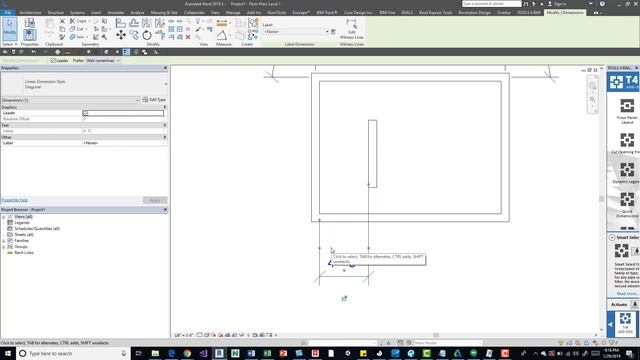Expand the Views (all) tree node
640x360 pixels.
[x=4, y=217]
